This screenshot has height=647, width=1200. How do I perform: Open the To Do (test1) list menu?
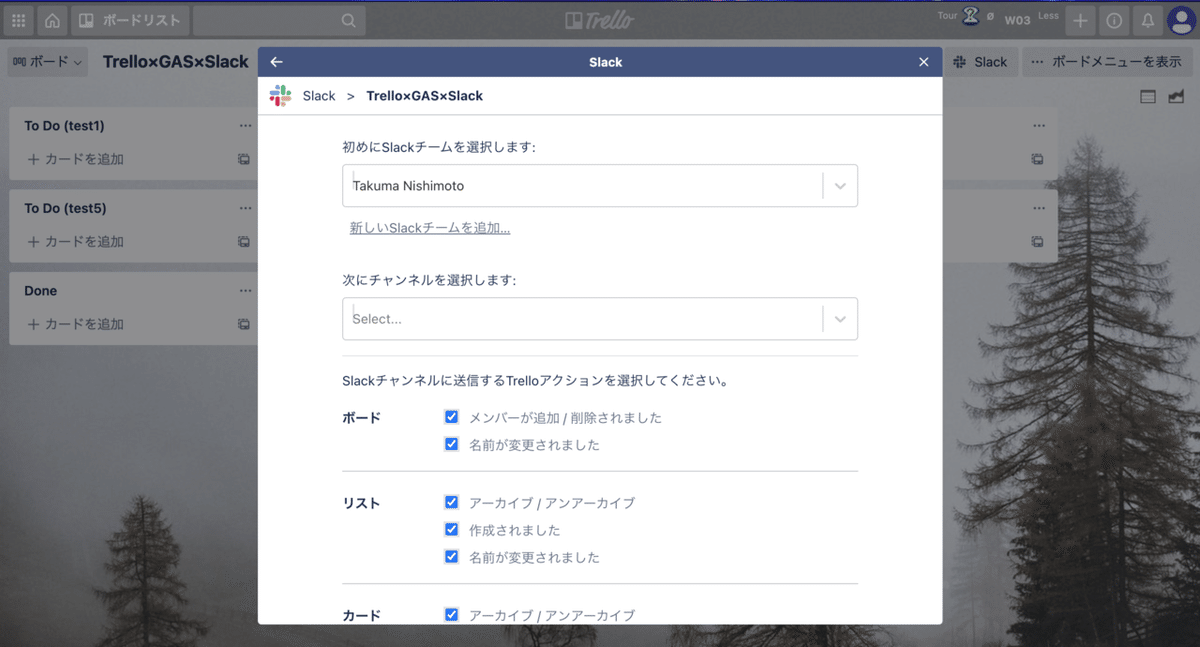(x=245, y=125)
